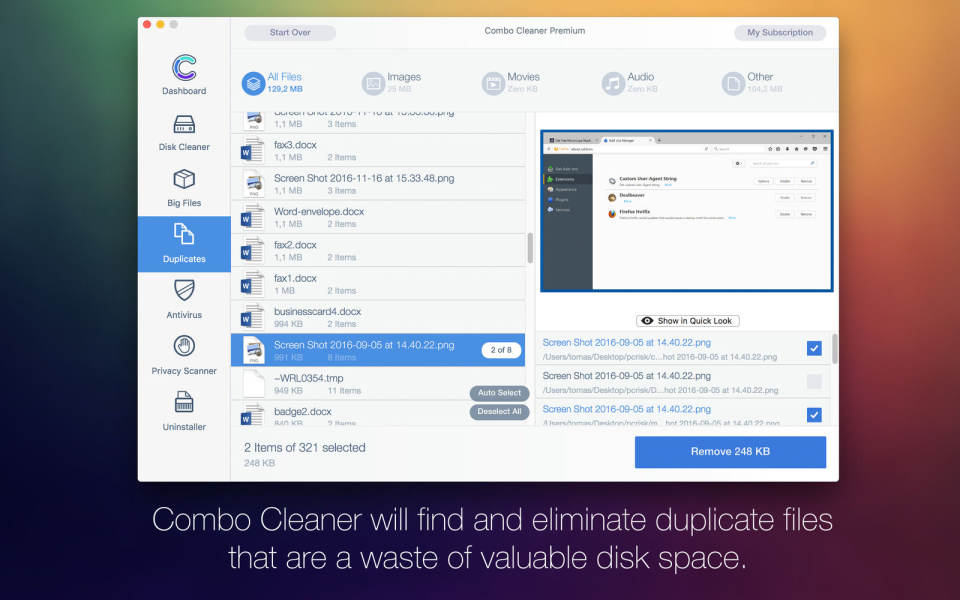The height and width of the screenshot is (600, 960).
Task: Open the Big Files tool
Action: click(184, 181)
